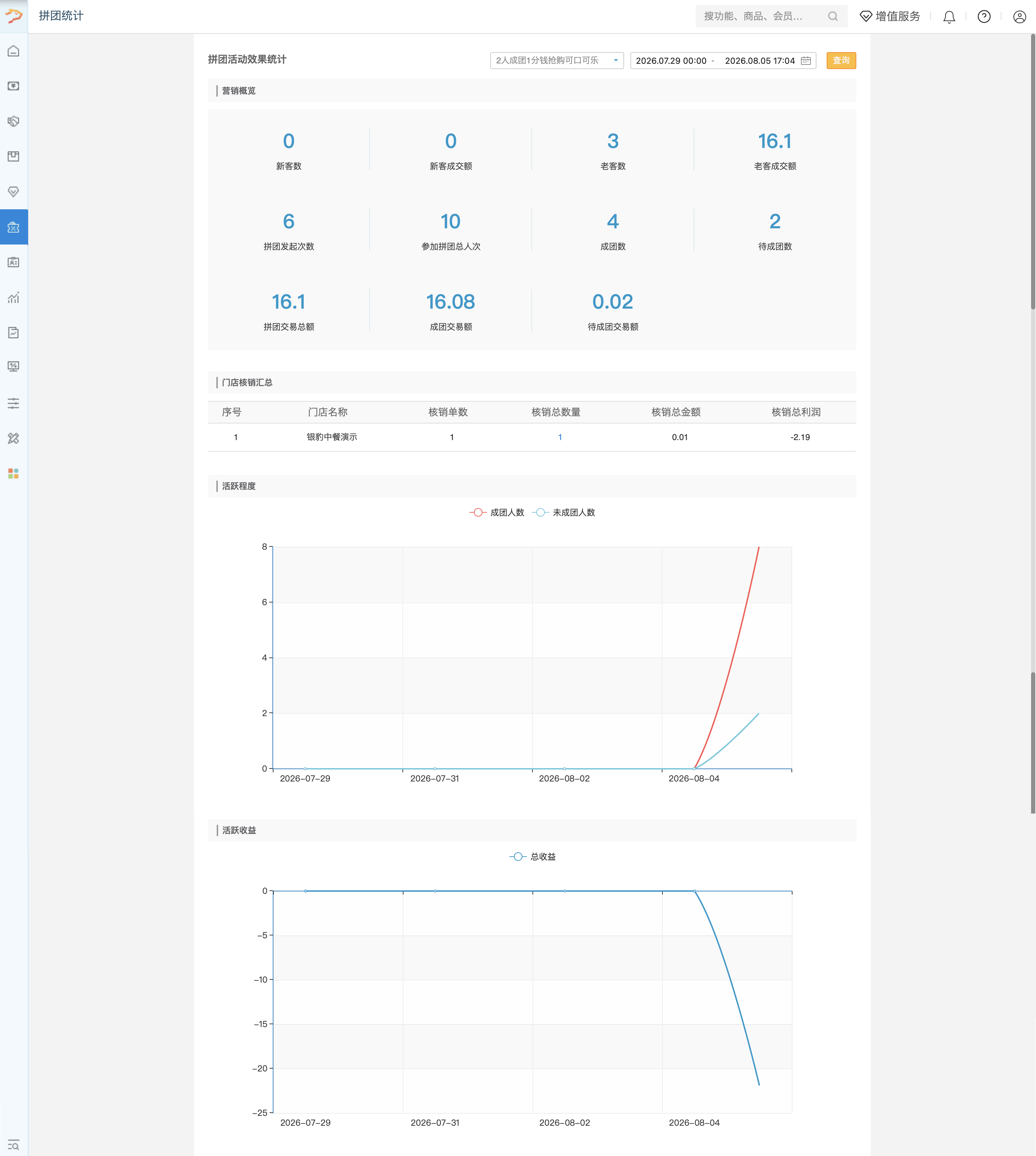1036x1156 pixels.
Task: Open the chart analytics icon in sidebar
Action: pyautogui.click(x=14, y=298)
